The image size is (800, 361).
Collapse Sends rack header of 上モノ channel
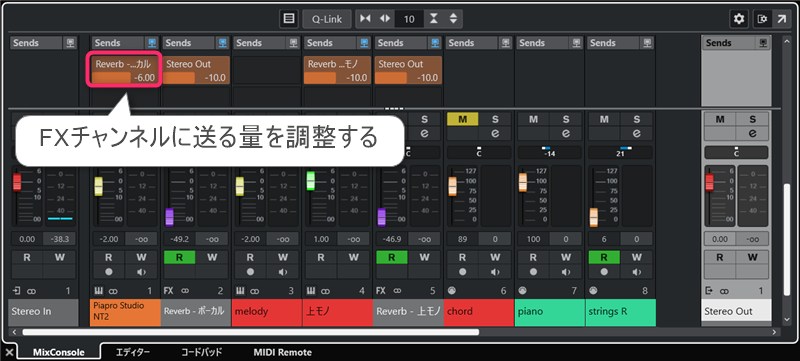tap(331, 43)
